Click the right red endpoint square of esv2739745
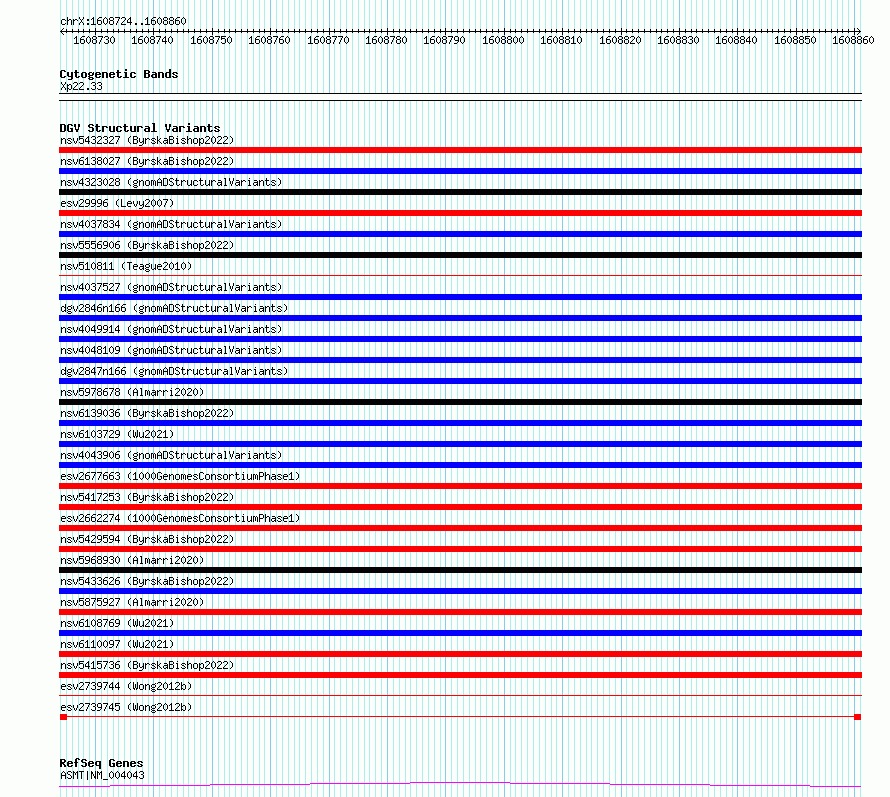The width and height of the screenshot is (890, 797). pos(858,717)
